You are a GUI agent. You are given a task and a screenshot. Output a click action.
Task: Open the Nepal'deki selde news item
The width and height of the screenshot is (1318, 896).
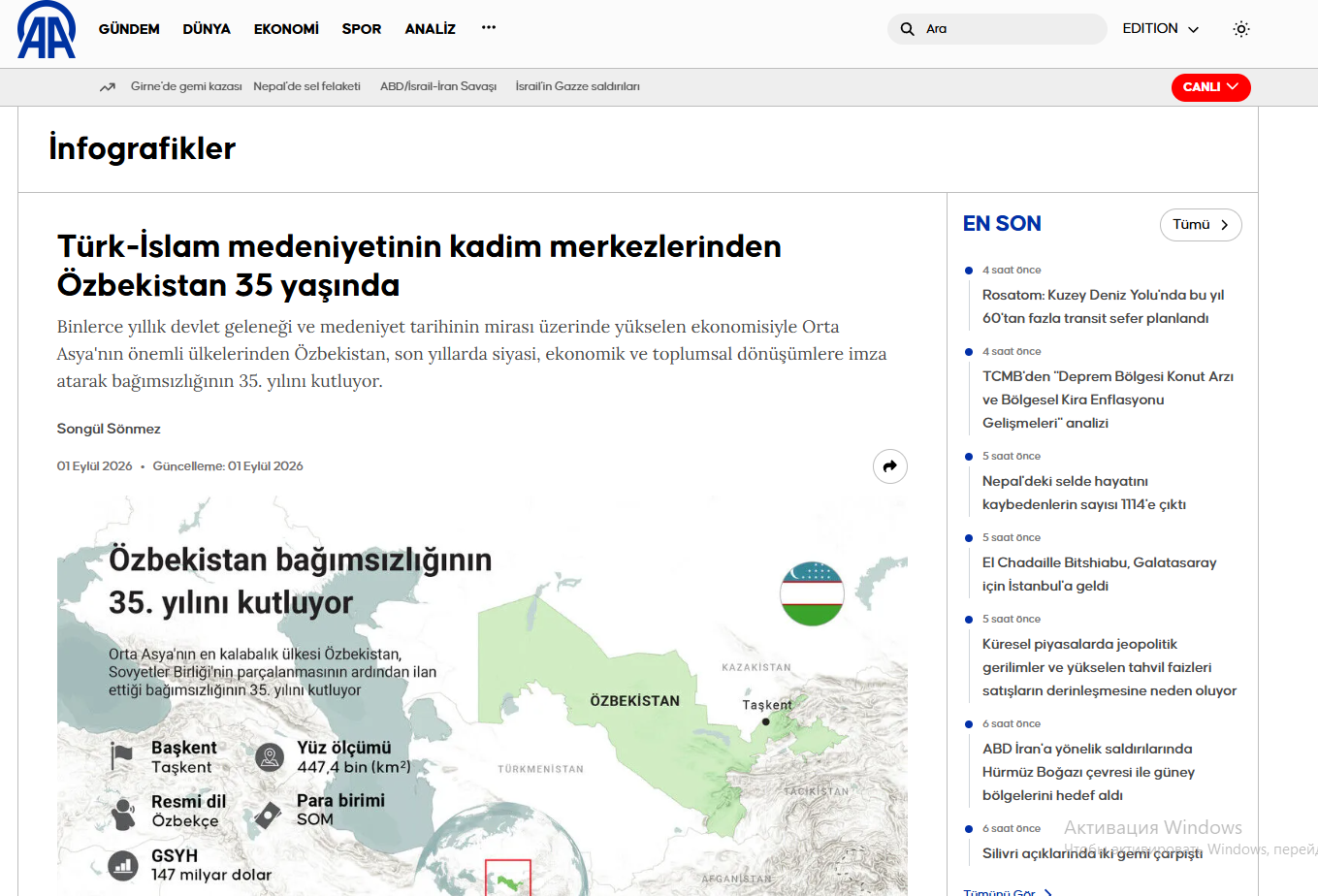pyautogui.click(x=1084, y=493)
